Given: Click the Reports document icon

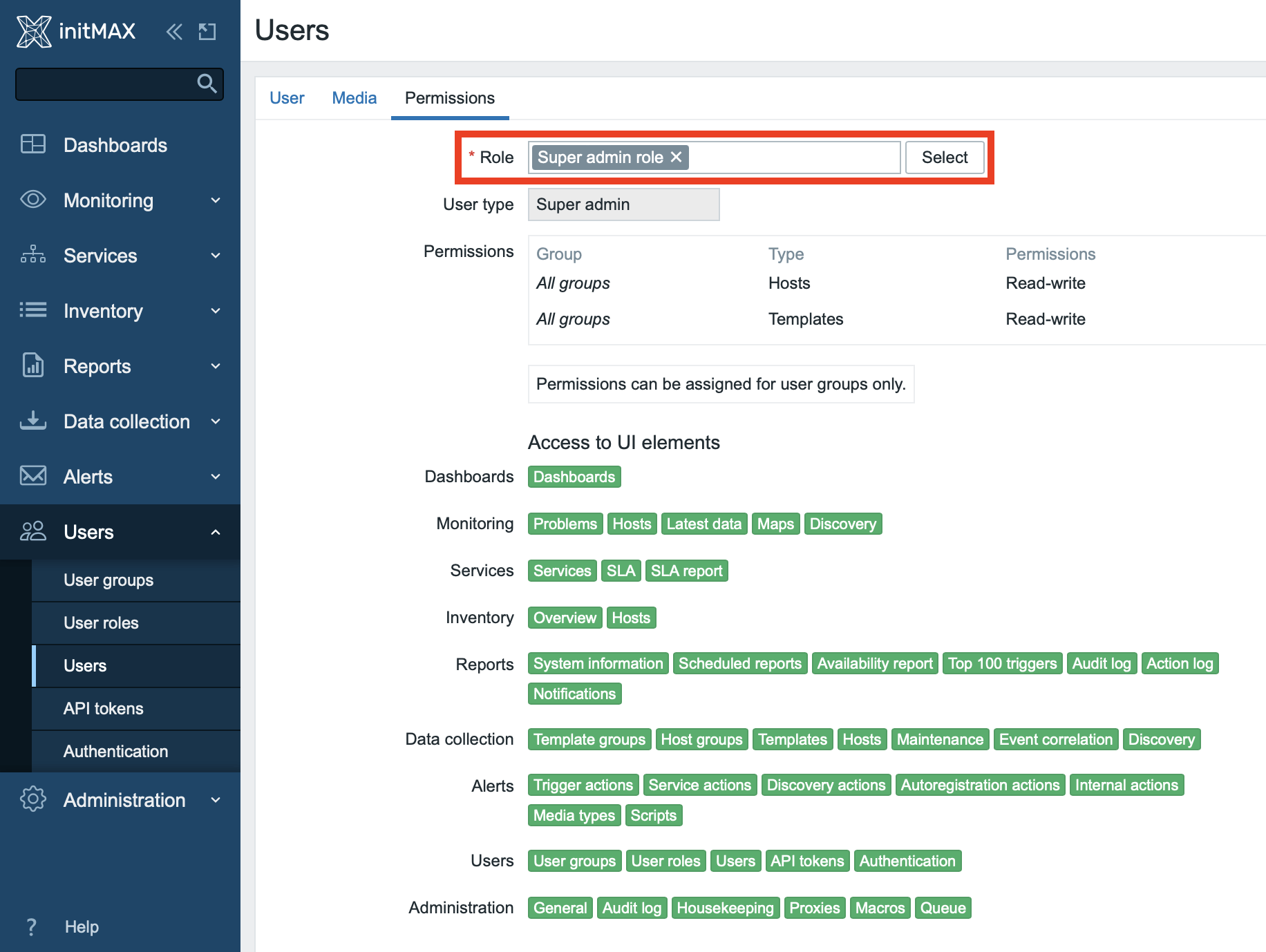Looking at the screenshot, I should (x=32, y=365).
